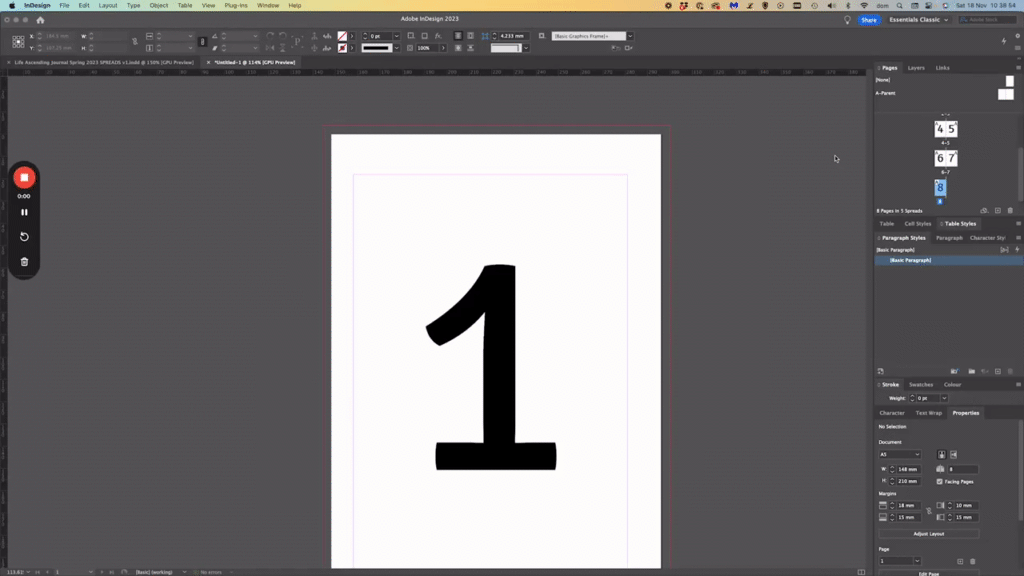Switch to the Colour panel tab
The height and width of the screenshot is (576, 1024).
point(952,385)
